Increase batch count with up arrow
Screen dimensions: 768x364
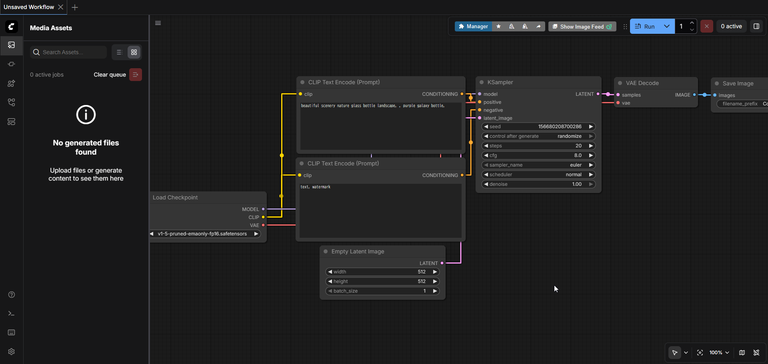692,23
